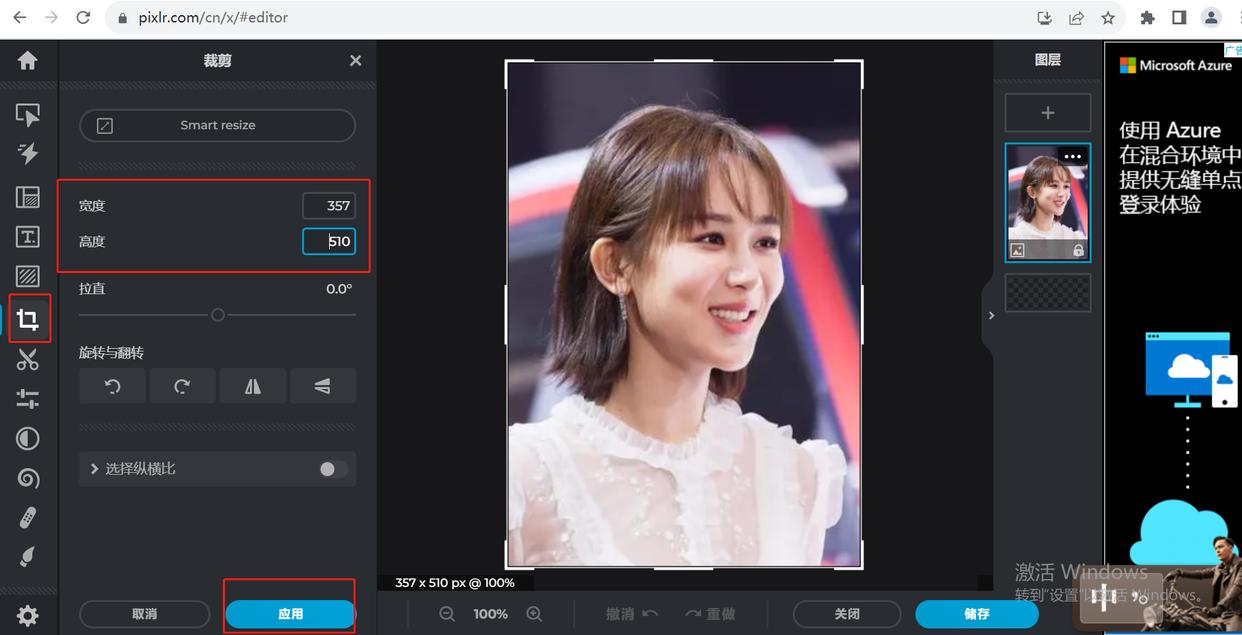Viewport: 1242px width, 635px height.
Task: Click the 拉直 straighten slider handle
Action: (x=217, y=314)
